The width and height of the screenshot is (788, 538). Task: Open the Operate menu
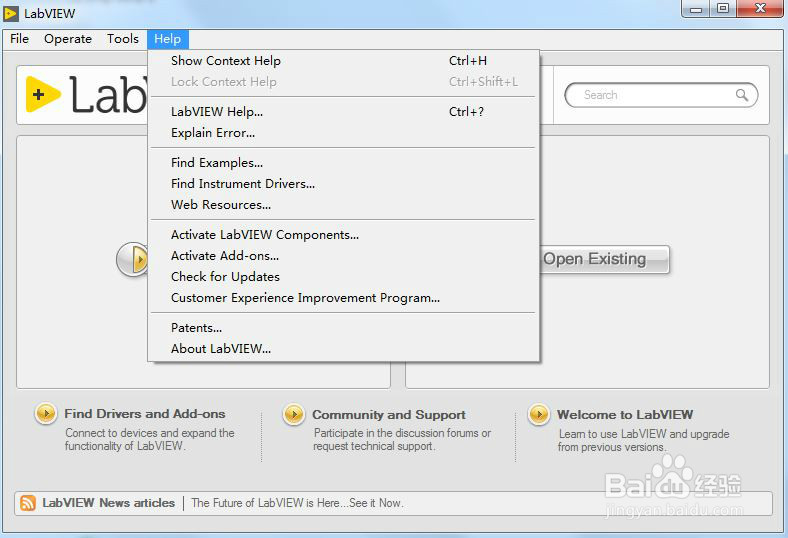coord(68,39)
